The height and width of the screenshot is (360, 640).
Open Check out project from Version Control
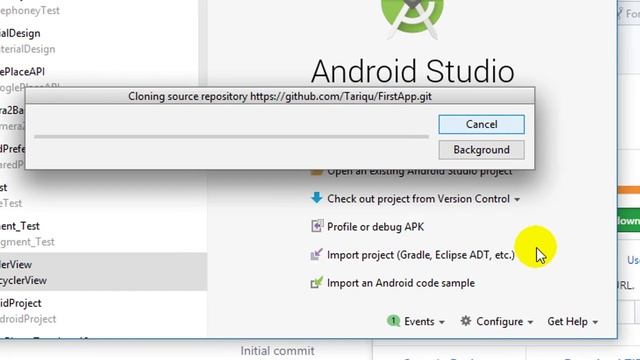click(418, 199)
